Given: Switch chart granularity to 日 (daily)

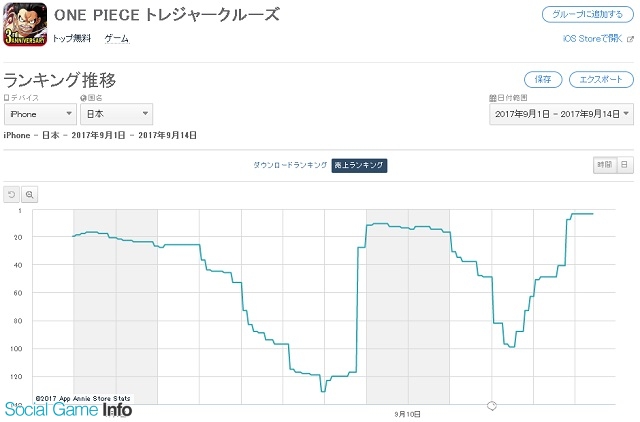Looking at the screenshot, I should coord(625,165).
